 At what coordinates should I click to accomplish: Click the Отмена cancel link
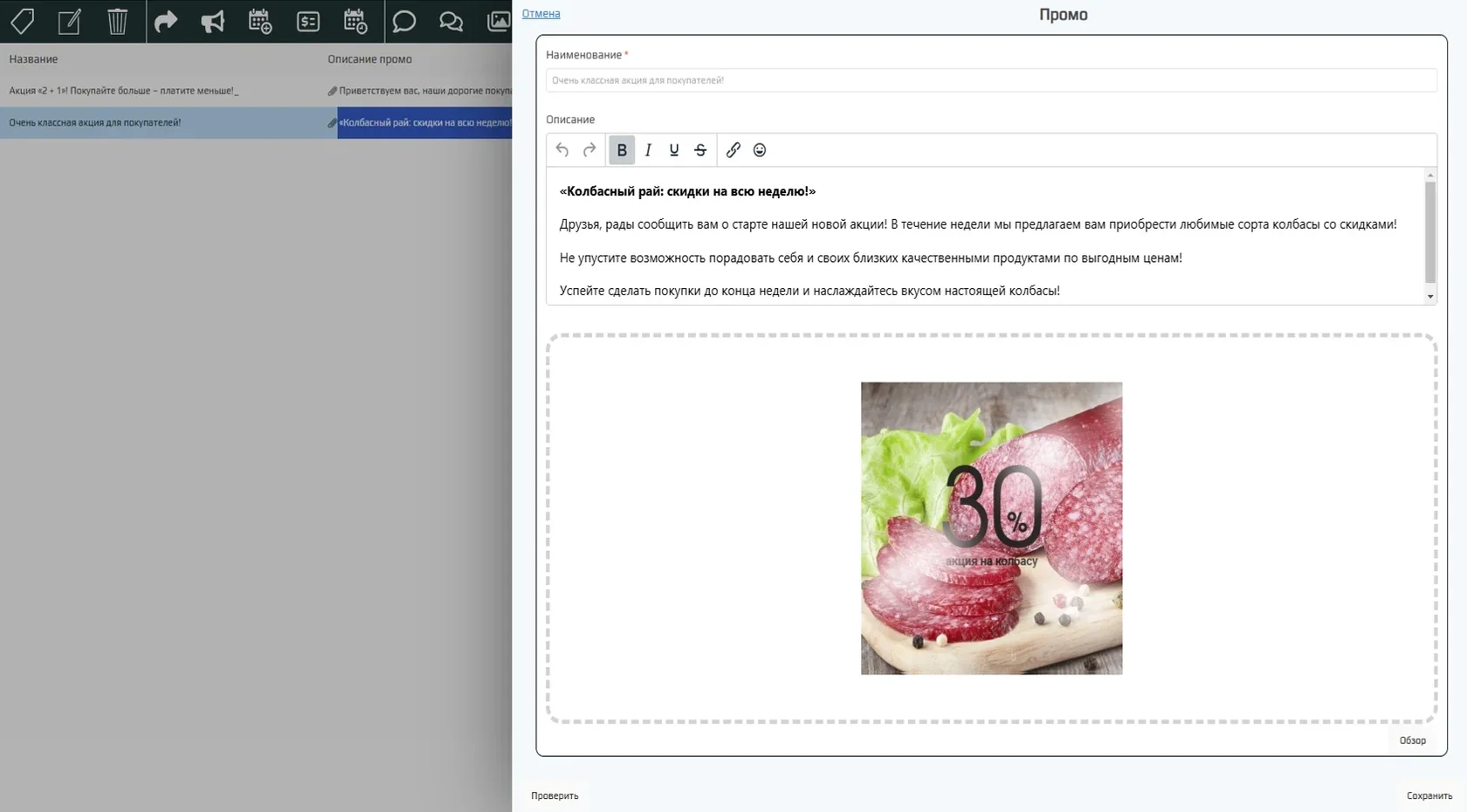[541, 13]
